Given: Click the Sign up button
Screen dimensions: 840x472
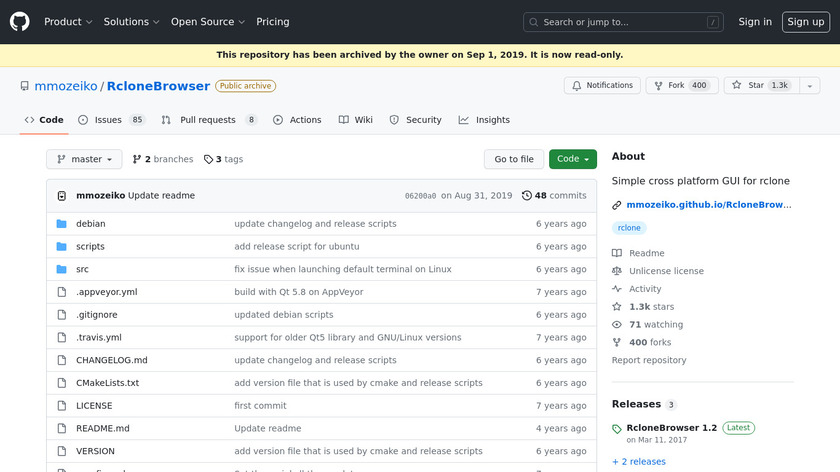Looking at the screenshot, I should click(x=805, y=22).
